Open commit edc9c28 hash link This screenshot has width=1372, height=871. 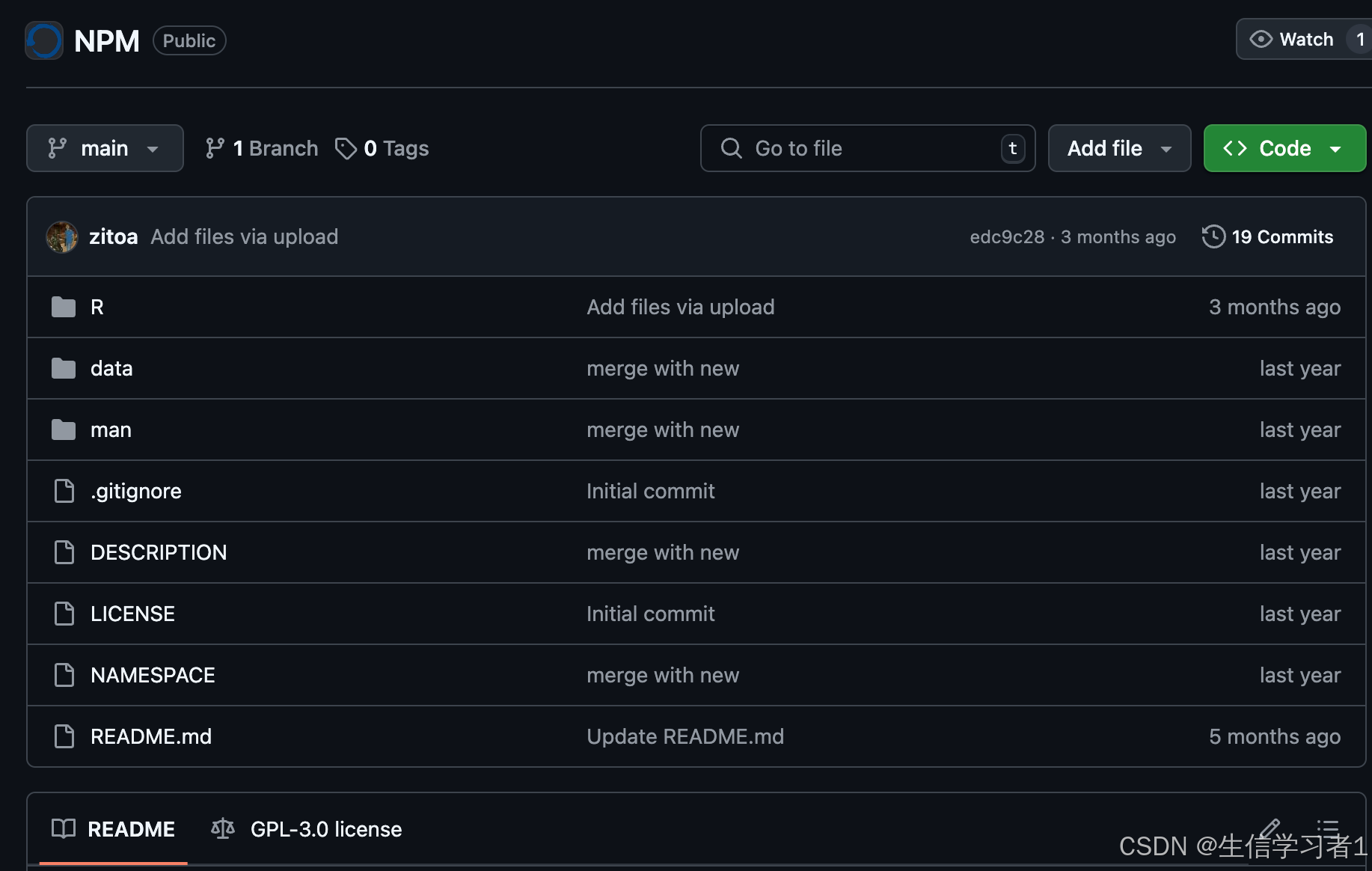coord(1007,237)
